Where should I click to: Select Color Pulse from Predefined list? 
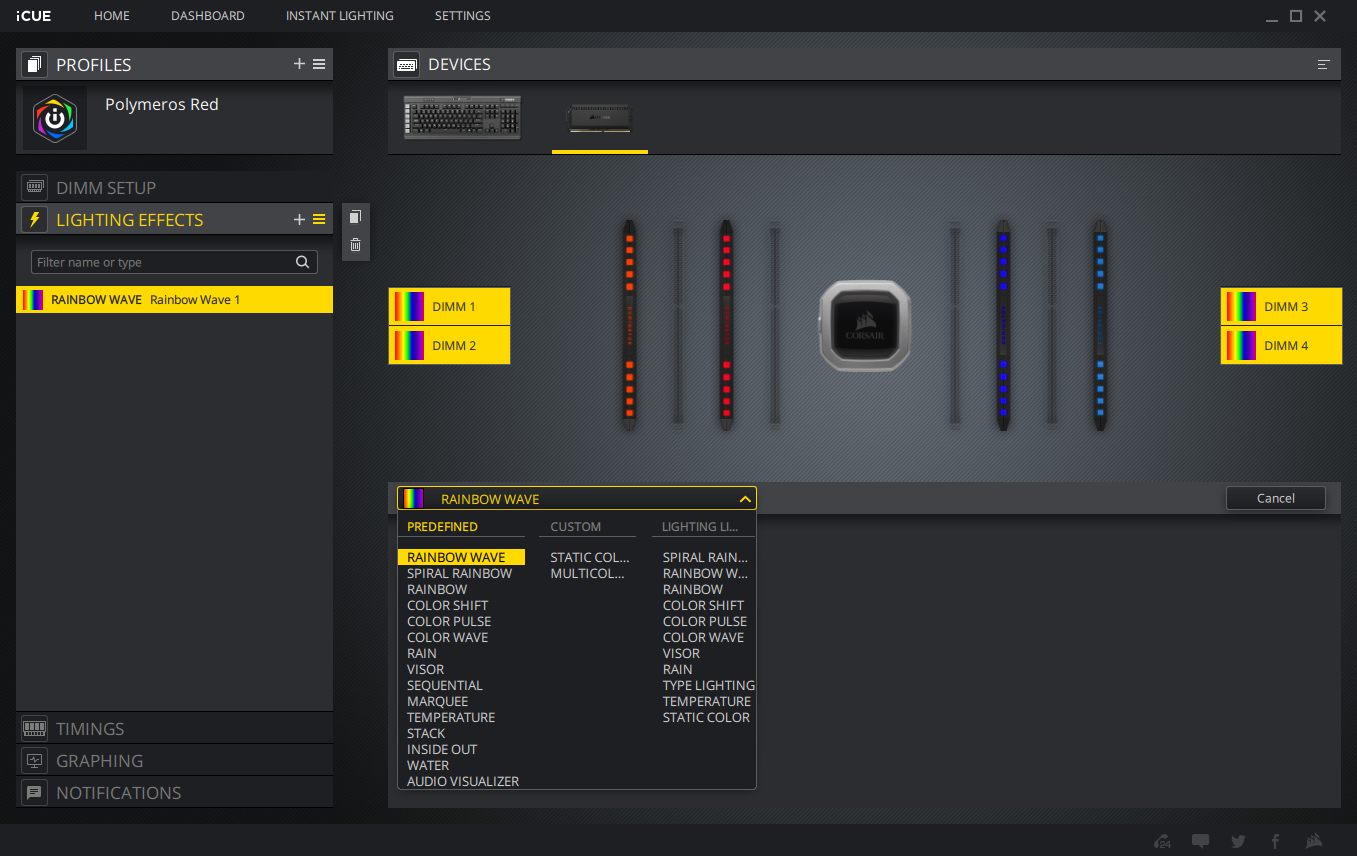449,621
